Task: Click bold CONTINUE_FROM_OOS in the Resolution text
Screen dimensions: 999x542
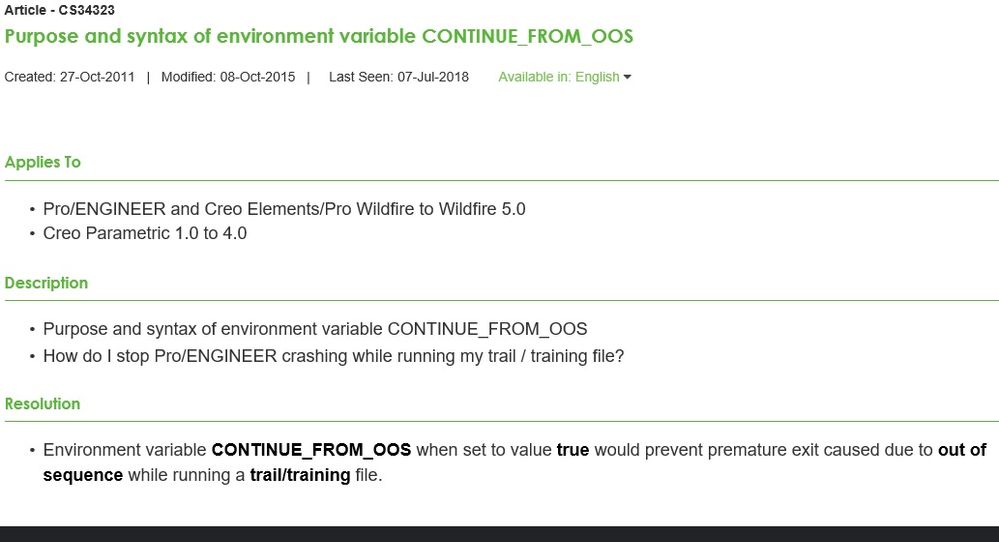Action: [311, 450]
